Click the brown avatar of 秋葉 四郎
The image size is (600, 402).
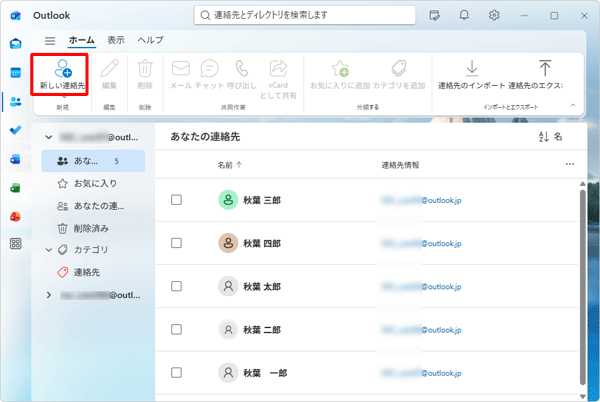[228, 243]
